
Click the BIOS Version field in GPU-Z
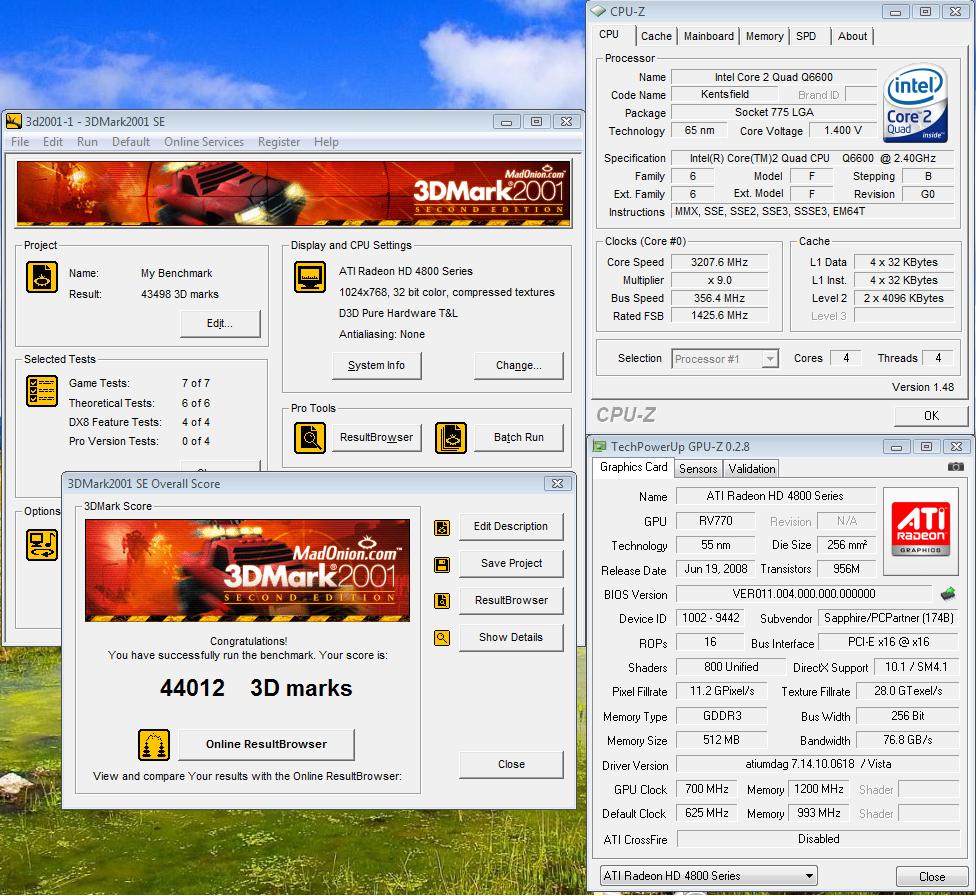click(x=804, y=594)
